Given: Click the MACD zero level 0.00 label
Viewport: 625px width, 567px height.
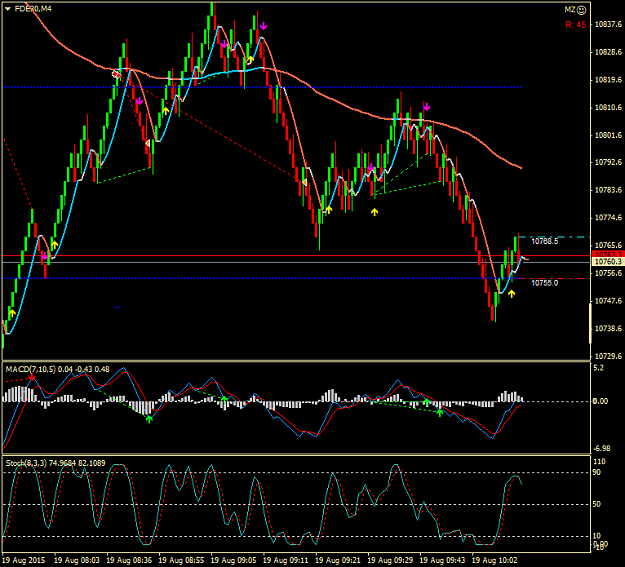Looking at the screenshot, I should point(600,401).
